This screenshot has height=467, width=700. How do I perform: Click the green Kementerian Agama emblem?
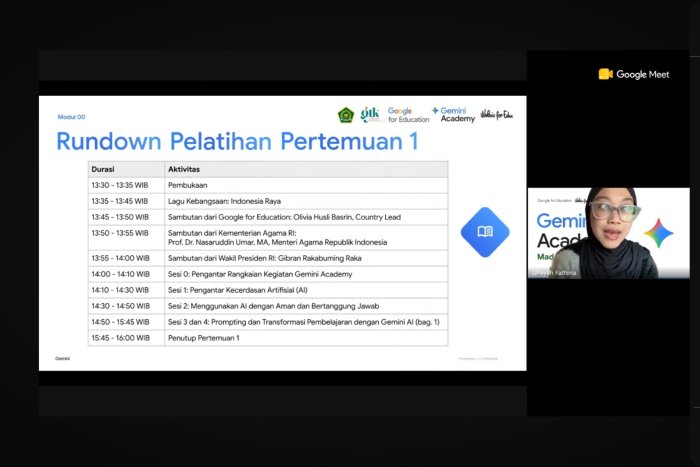pyautogui.click(x=346, y=115)
